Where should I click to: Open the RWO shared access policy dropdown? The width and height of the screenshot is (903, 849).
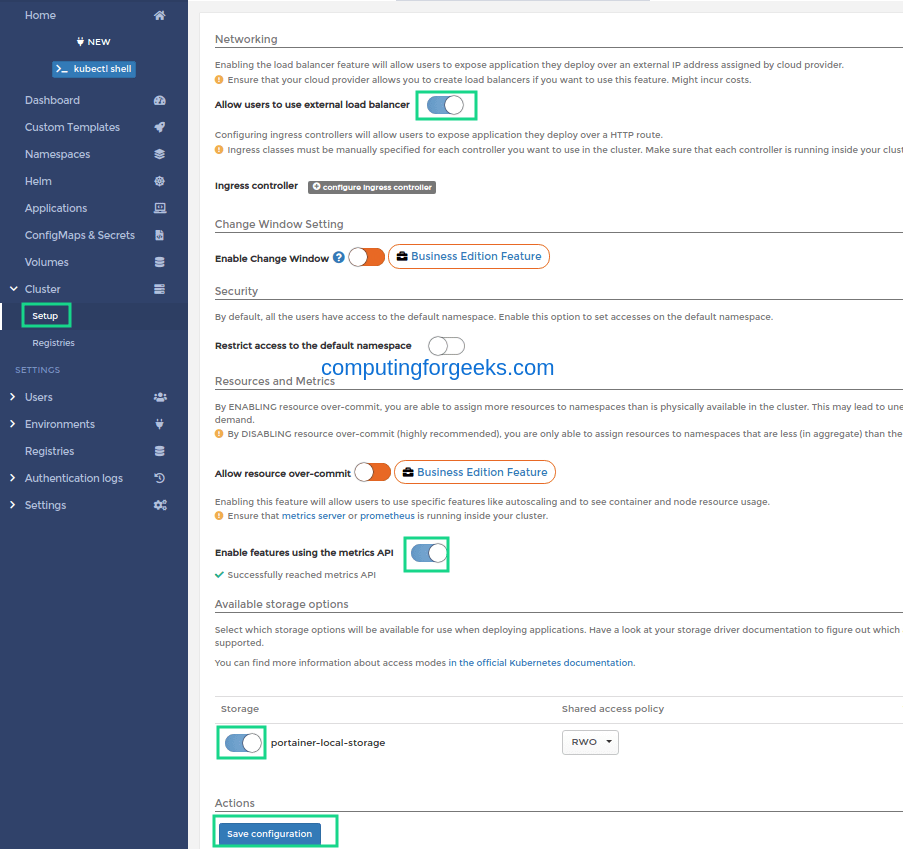tap(589, 742)
